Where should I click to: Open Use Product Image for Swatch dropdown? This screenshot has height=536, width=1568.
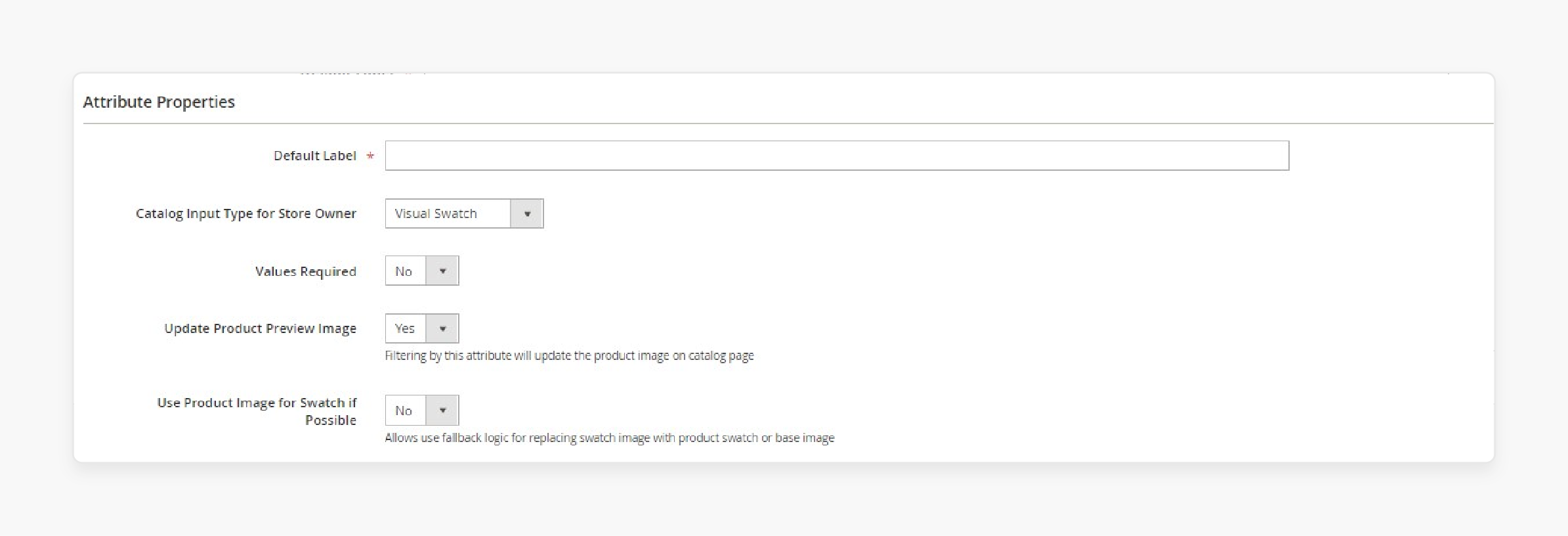[x=422, y=411]
